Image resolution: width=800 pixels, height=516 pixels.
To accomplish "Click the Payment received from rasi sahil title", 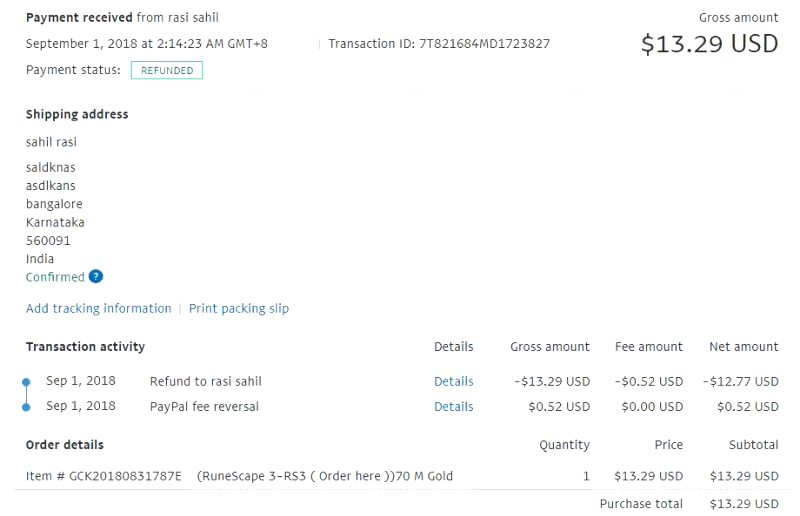I will coord(122,18).
